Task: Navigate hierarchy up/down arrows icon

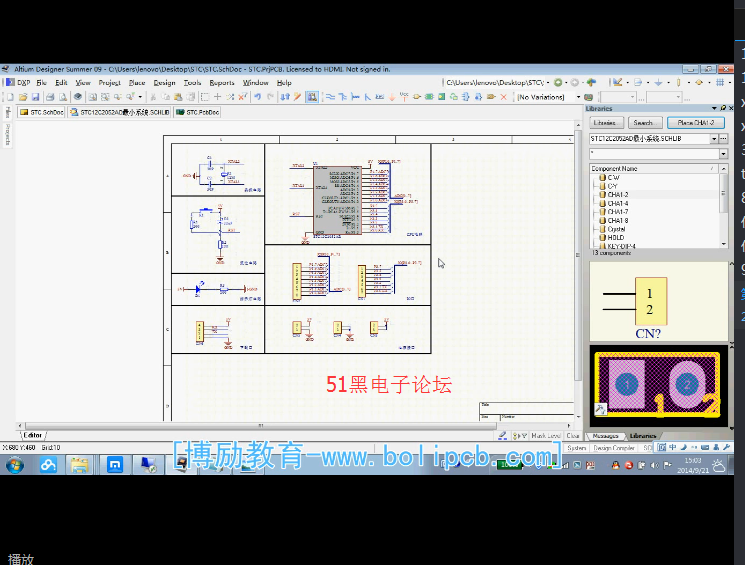Action: point(285,97)
